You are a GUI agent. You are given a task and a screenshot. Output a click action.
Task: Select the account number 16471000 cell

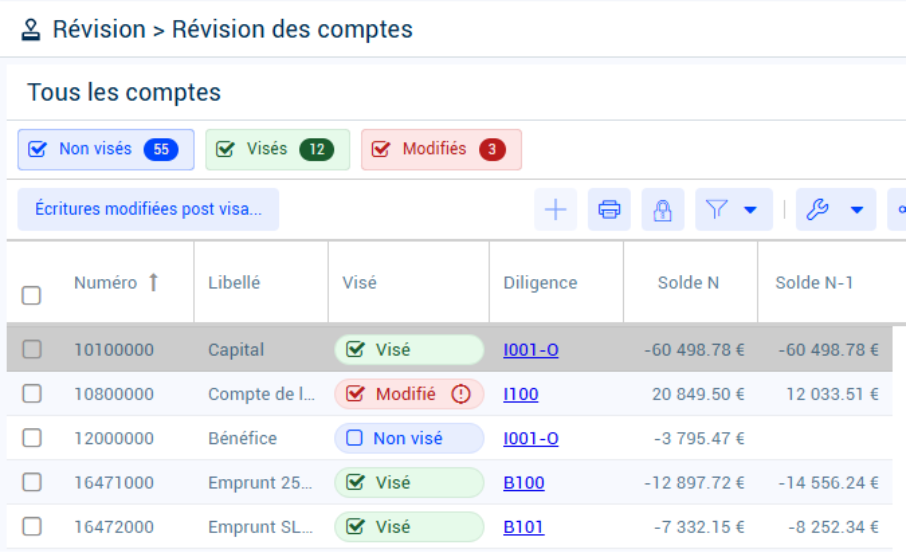pyautogui.click(x=114, y=483)
